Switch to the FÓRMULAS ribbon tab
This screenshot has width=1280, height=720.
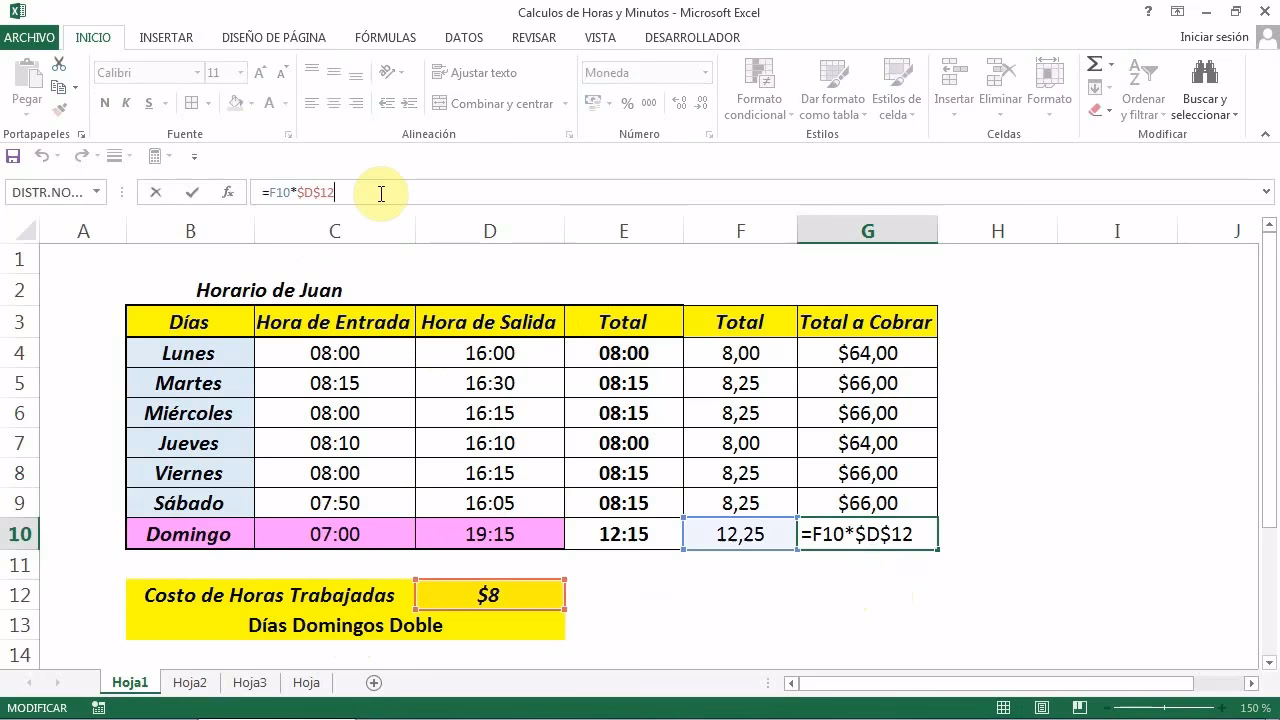385,38
